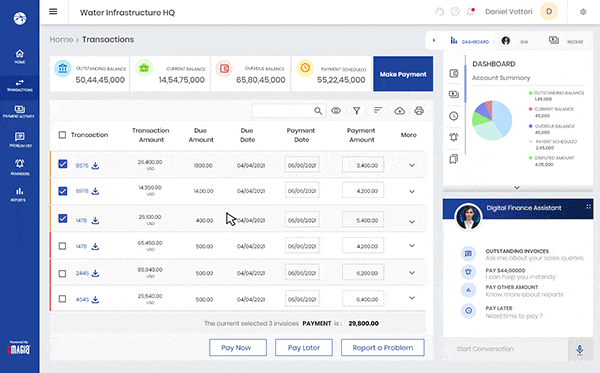Viewport: 600px width, 373px height.
Task: Check the checkbox for invoice 4545
Action: coord(62,299)
